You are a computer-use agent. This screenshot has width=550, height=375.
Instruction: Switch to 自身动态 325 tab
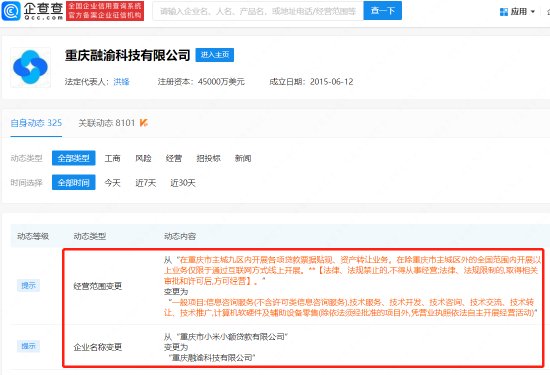(x=36, y=123)
